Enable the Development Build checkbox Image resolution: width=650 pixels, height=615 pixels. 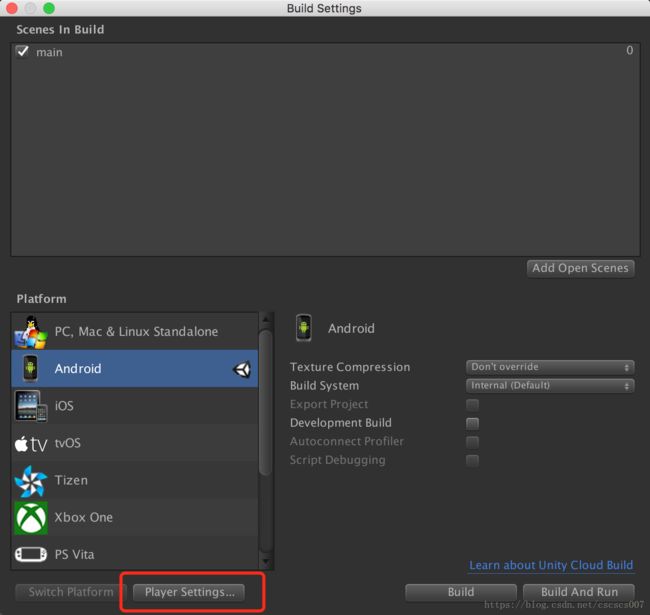[x=472, y=423]
